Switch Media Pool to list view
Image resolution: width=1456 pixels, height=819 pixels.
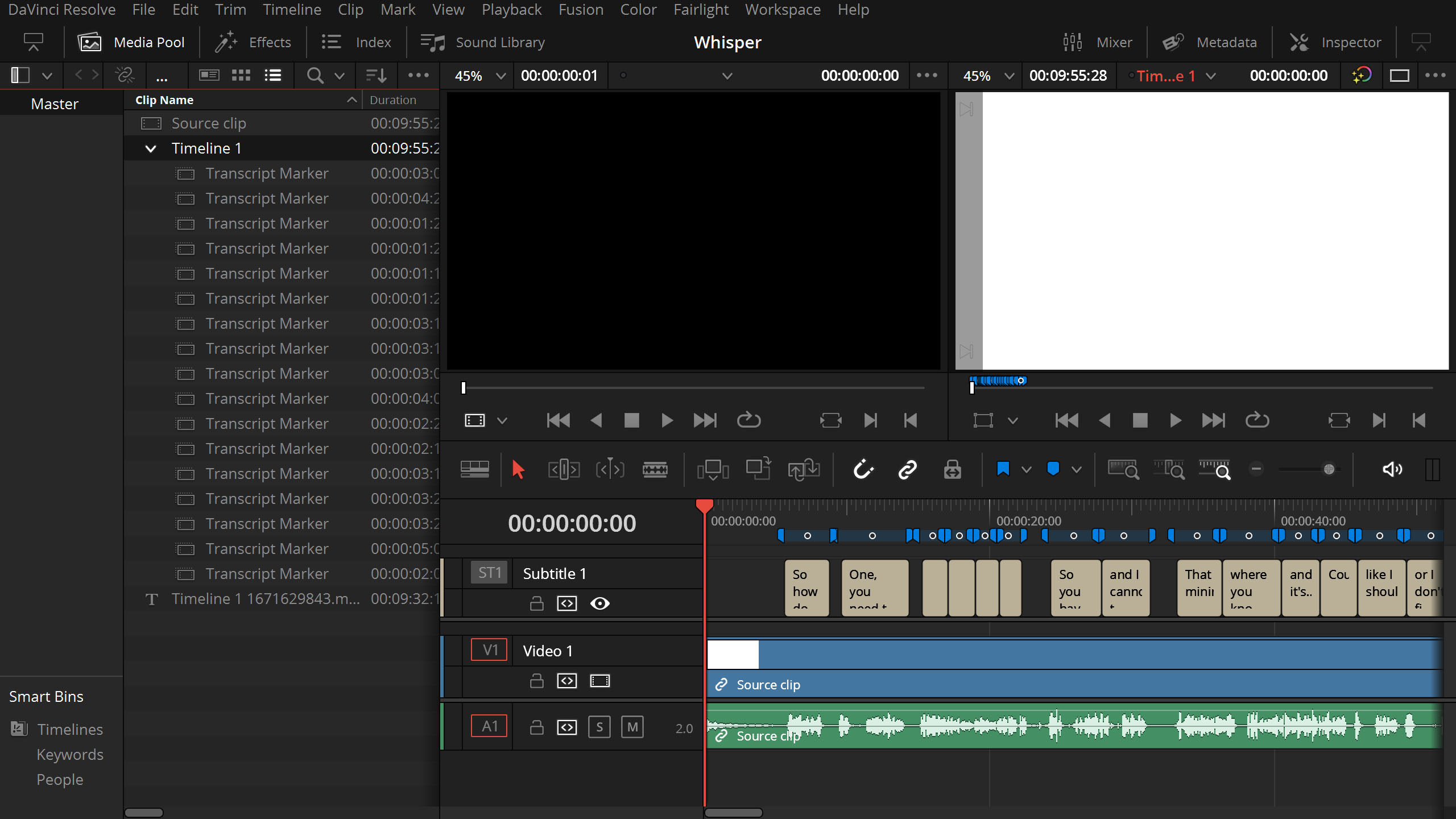pyautogui.click(x=273, y=75)
